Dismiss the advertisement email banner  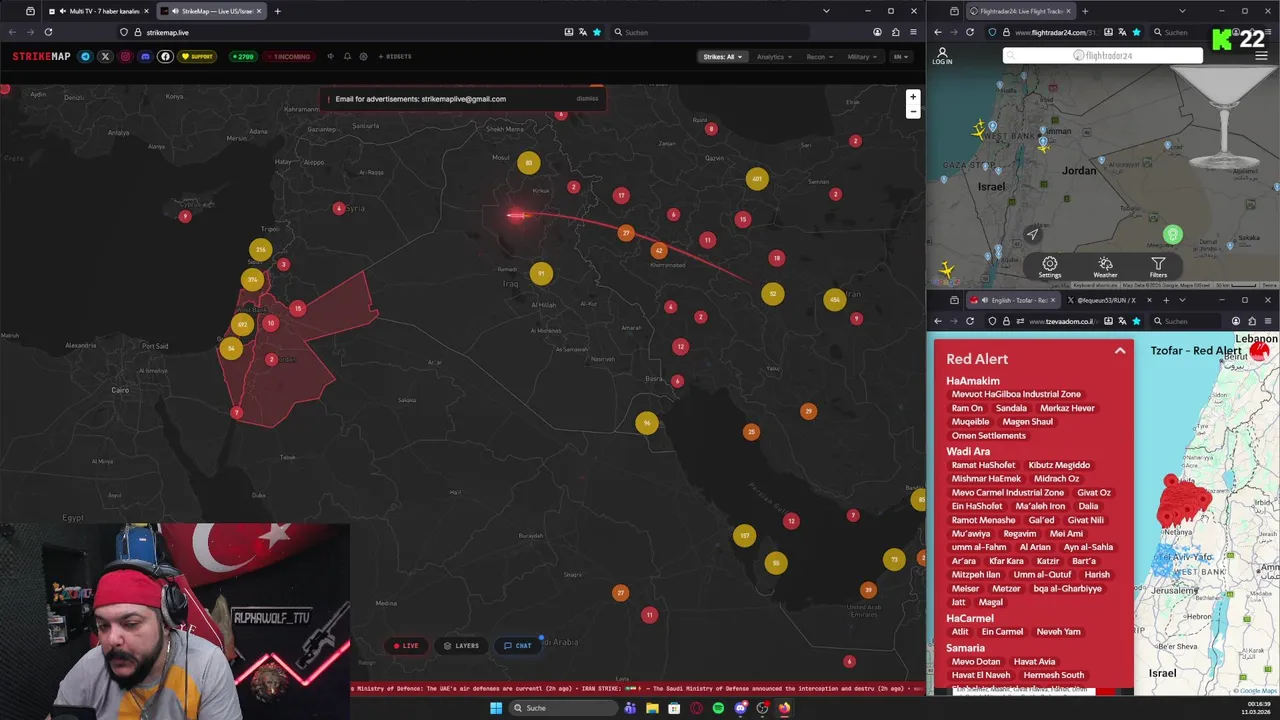click(587, 99)
